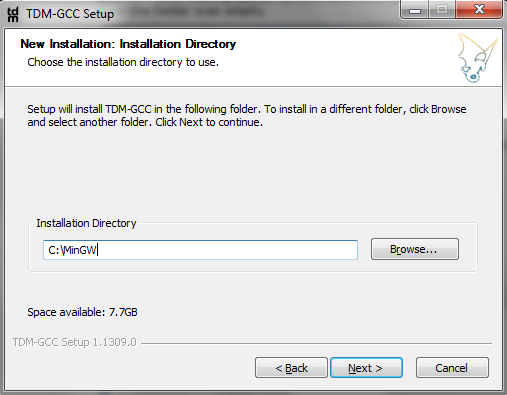Go to the Next setup step
Screen dimensions: 507x395
tap(366, 368)
